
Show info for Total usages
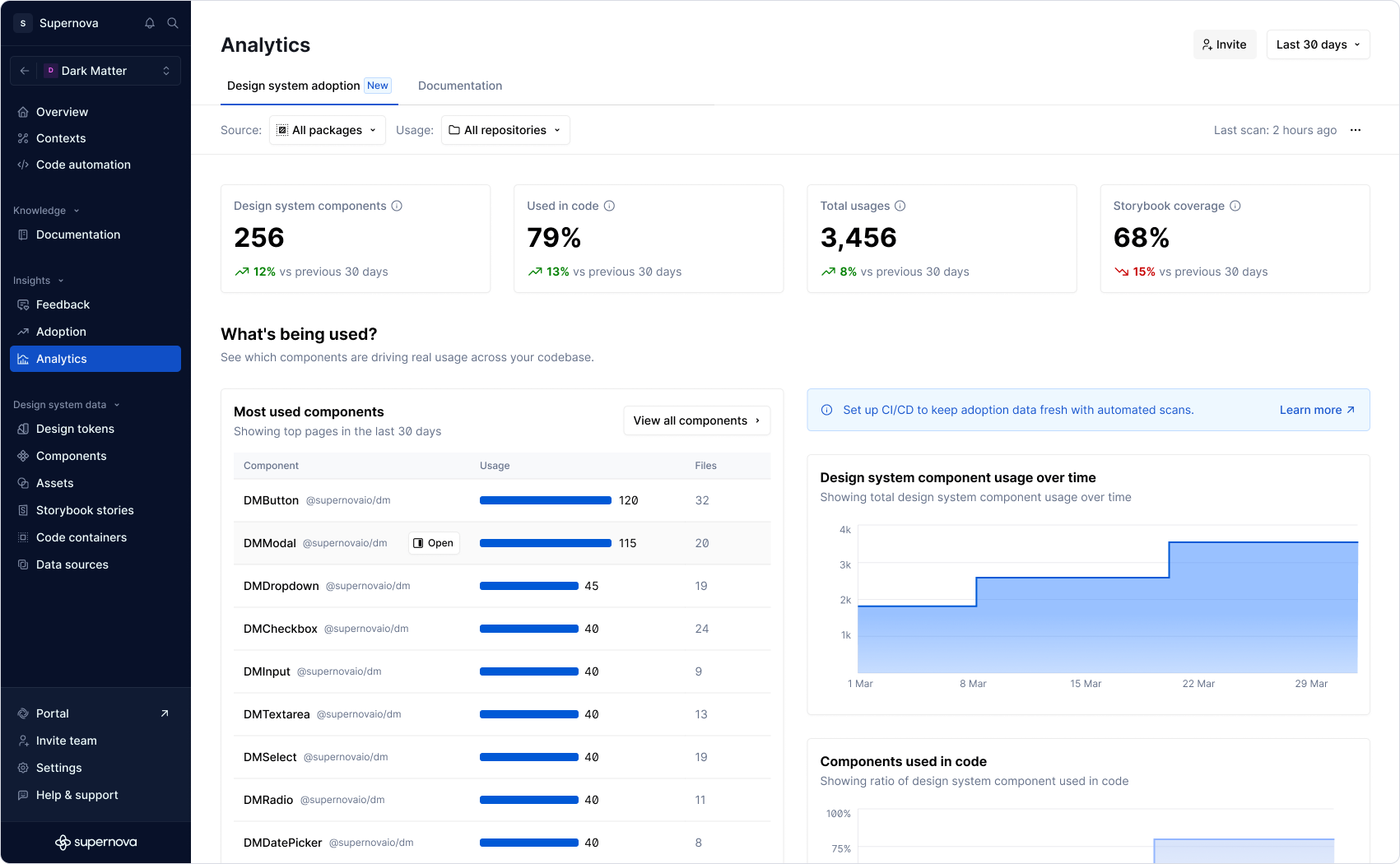900,206
